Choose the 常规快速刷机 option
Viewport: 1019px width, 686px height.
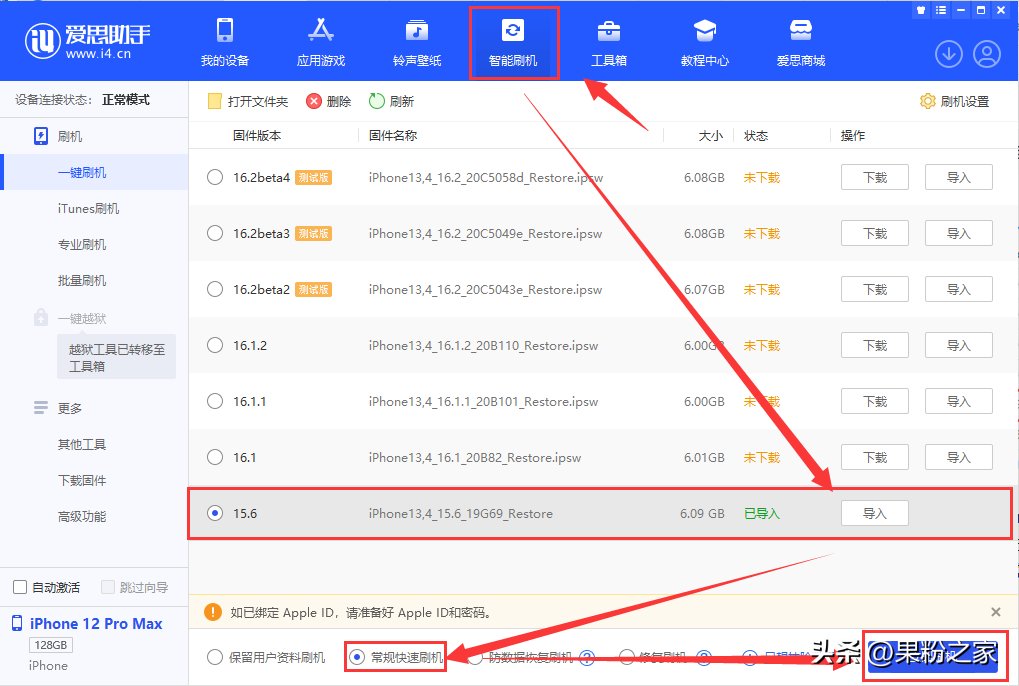point(396,657)
